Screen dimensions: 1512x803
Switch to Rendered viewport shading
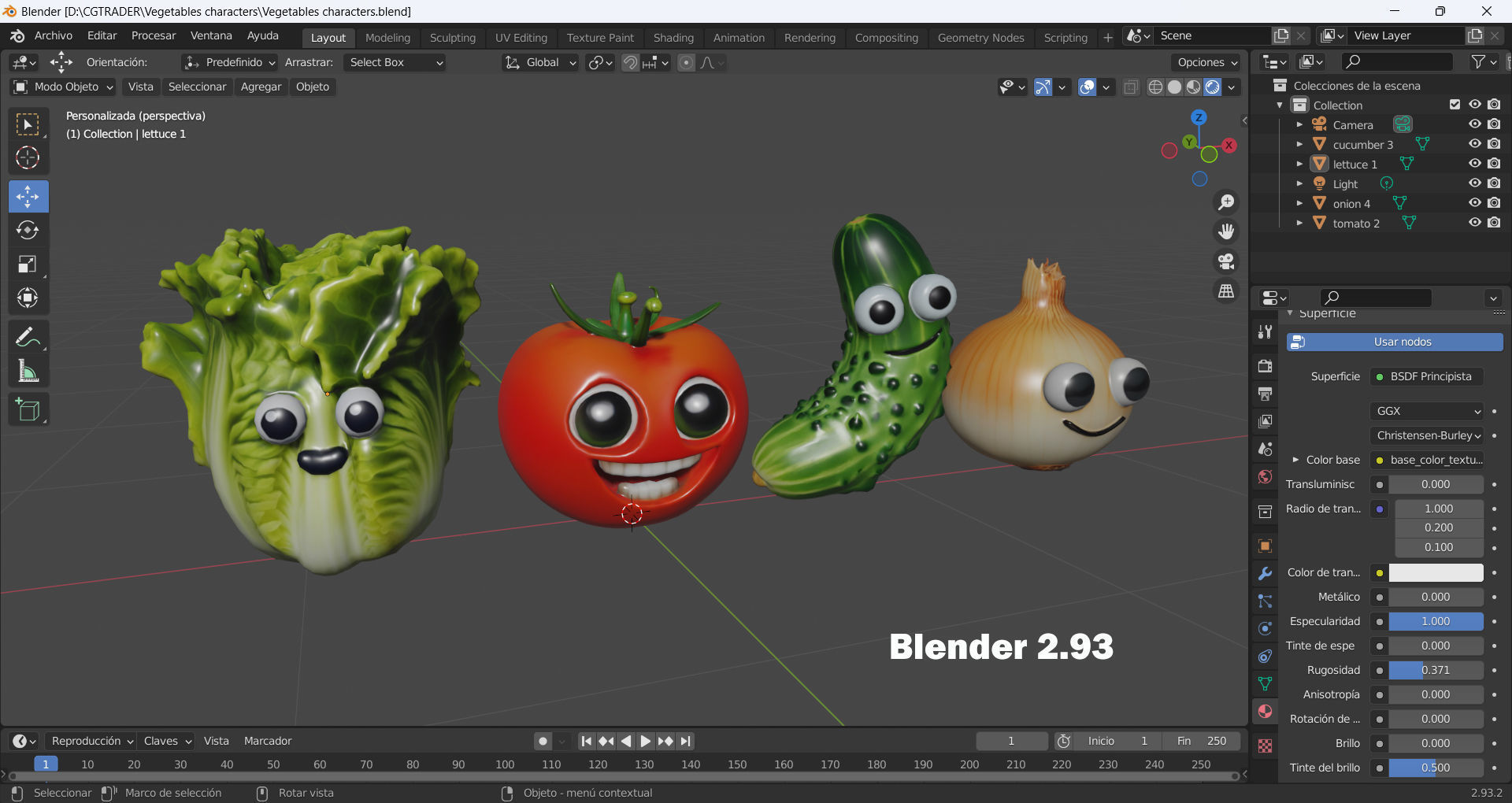(1213, 87)
